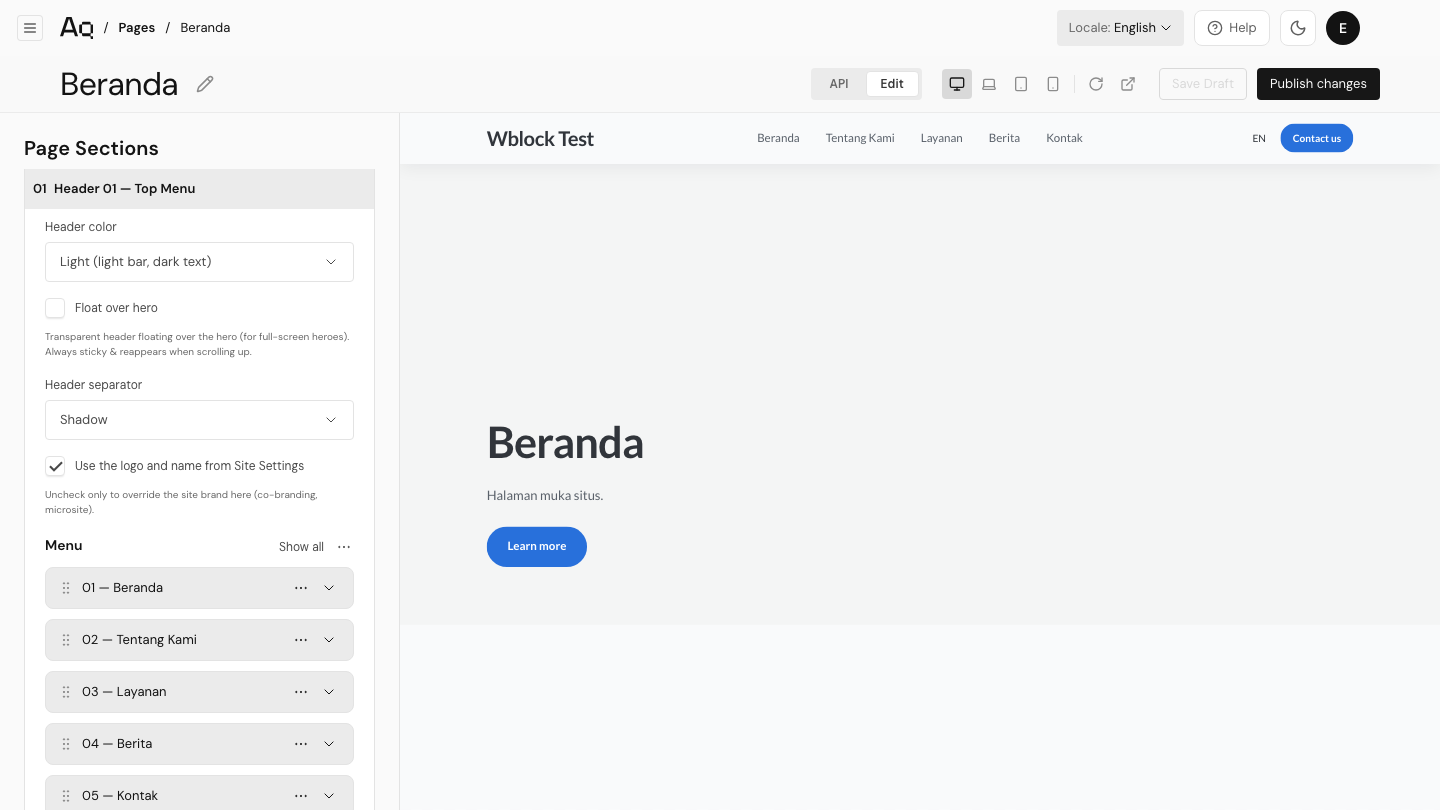This screenshot has height=810, width=1440.
Task: Click Contact us button in preview
Action: click(1316, 138)
